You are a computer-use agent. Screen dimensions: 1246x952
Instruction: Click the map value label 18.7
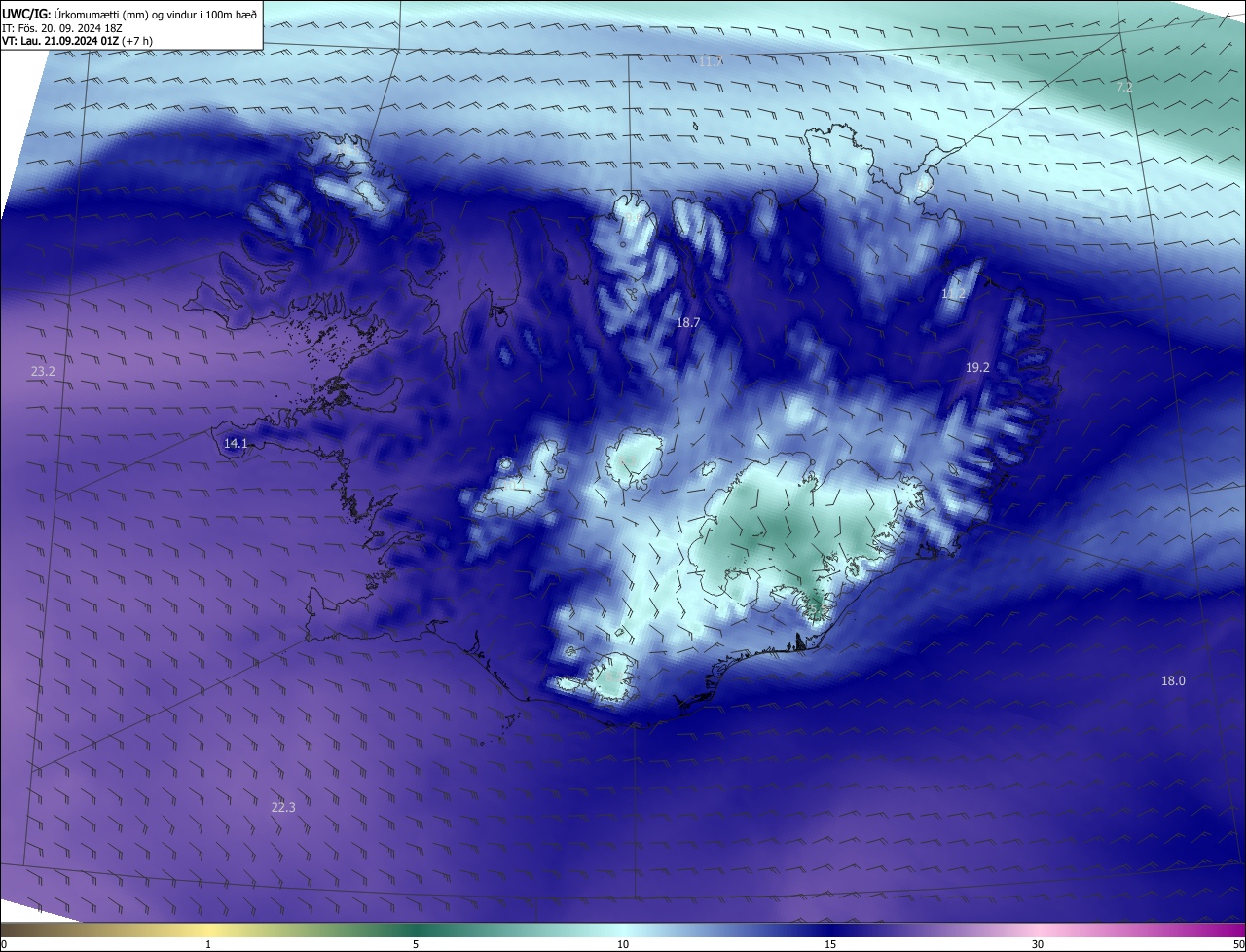[x=688, y=321]
